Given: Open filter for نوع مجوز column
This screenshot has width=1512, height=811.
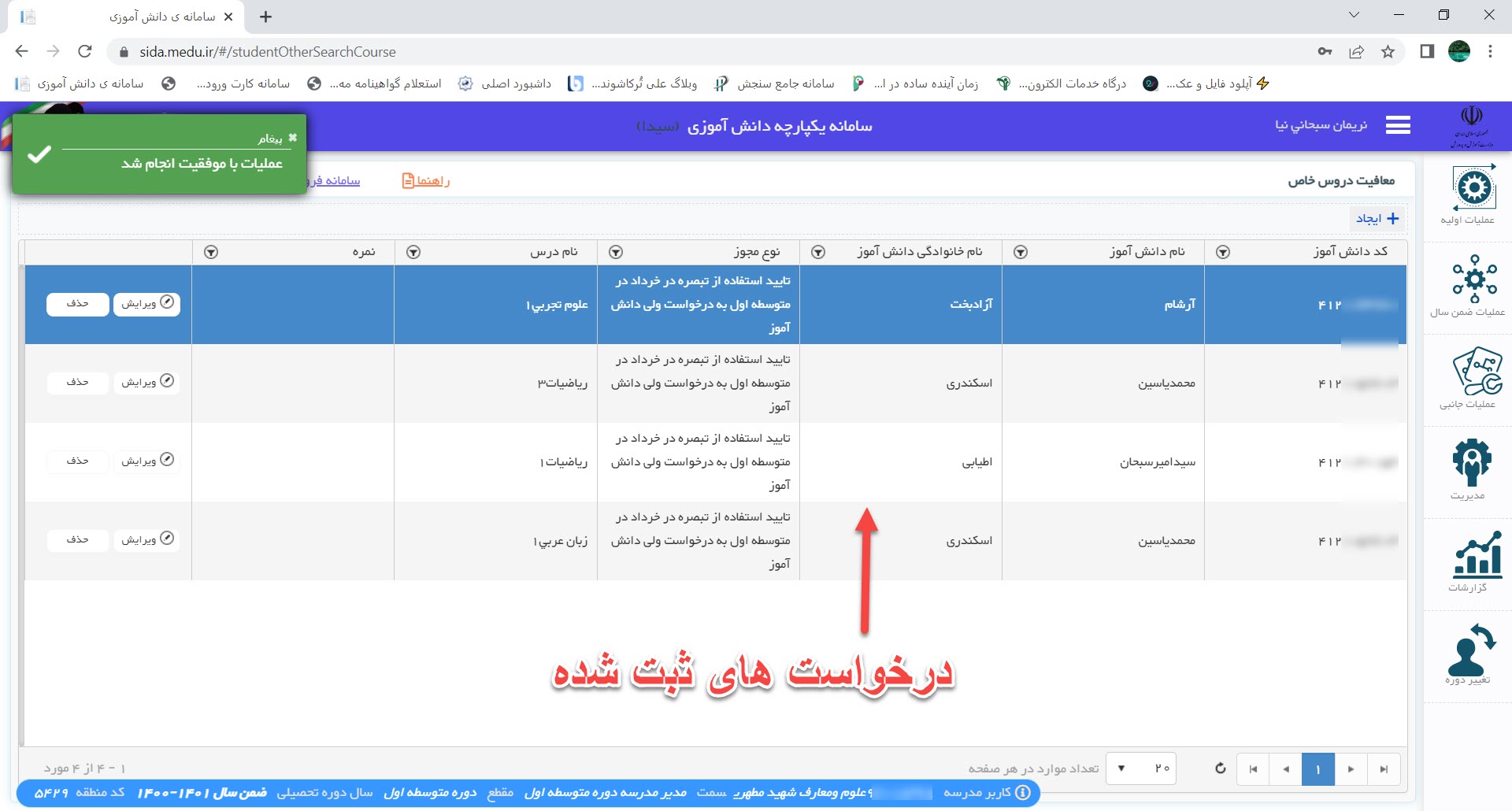Looking at the screenshot, I should [x=616, y=252].
